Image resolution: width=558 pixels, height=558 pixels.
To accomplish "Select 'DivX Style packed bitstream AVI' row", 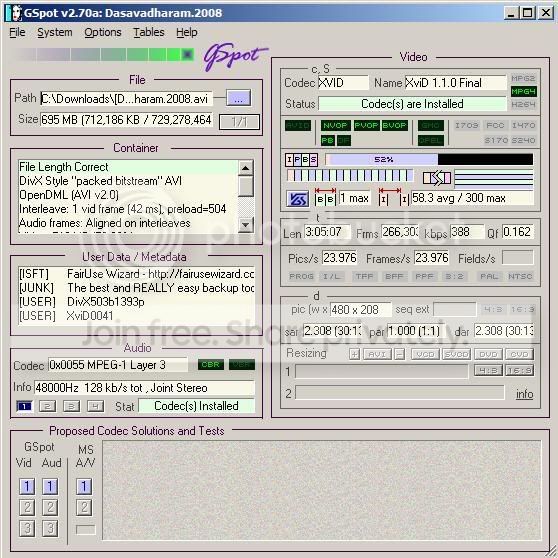I will pyautogui.click(x=128, y=181).
